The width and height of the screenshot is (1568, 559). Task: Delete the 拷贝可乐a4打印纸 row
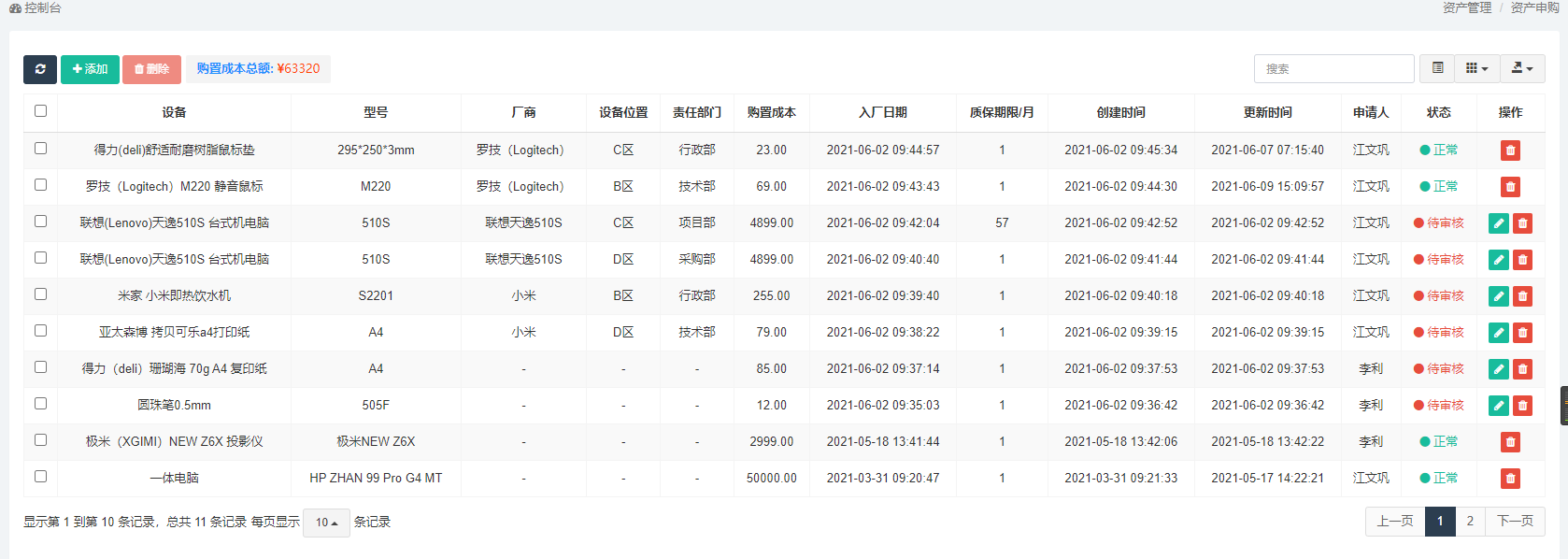pos(1522,333)
